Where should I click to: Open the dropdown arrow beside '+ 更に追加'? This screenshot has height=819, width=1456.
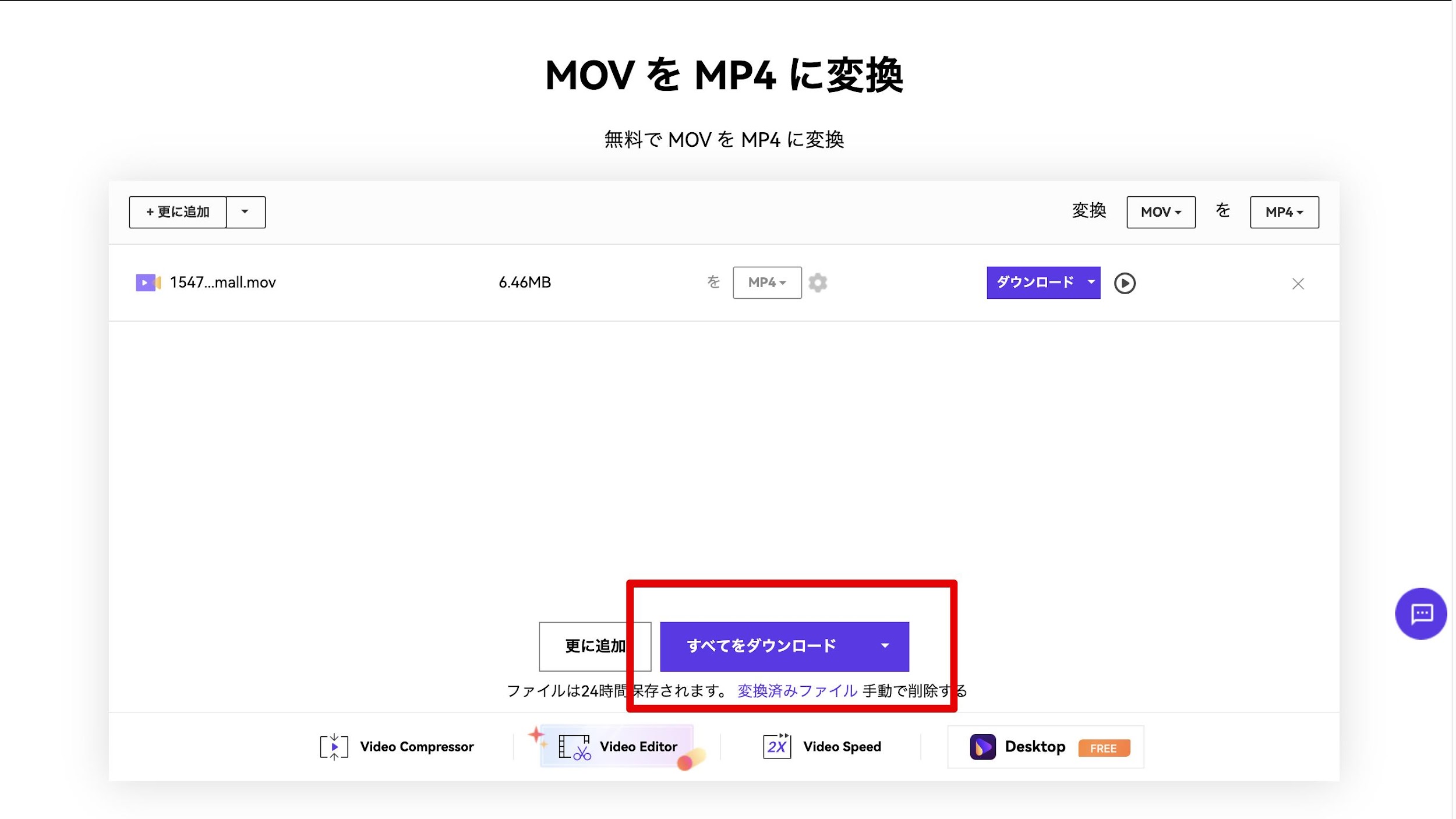pos(245,212)
